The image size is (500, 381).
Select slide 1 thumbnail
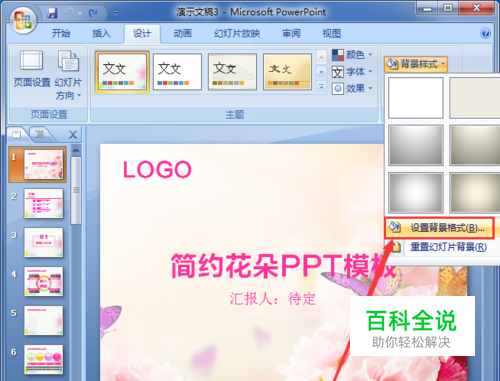tap(43, 164)
